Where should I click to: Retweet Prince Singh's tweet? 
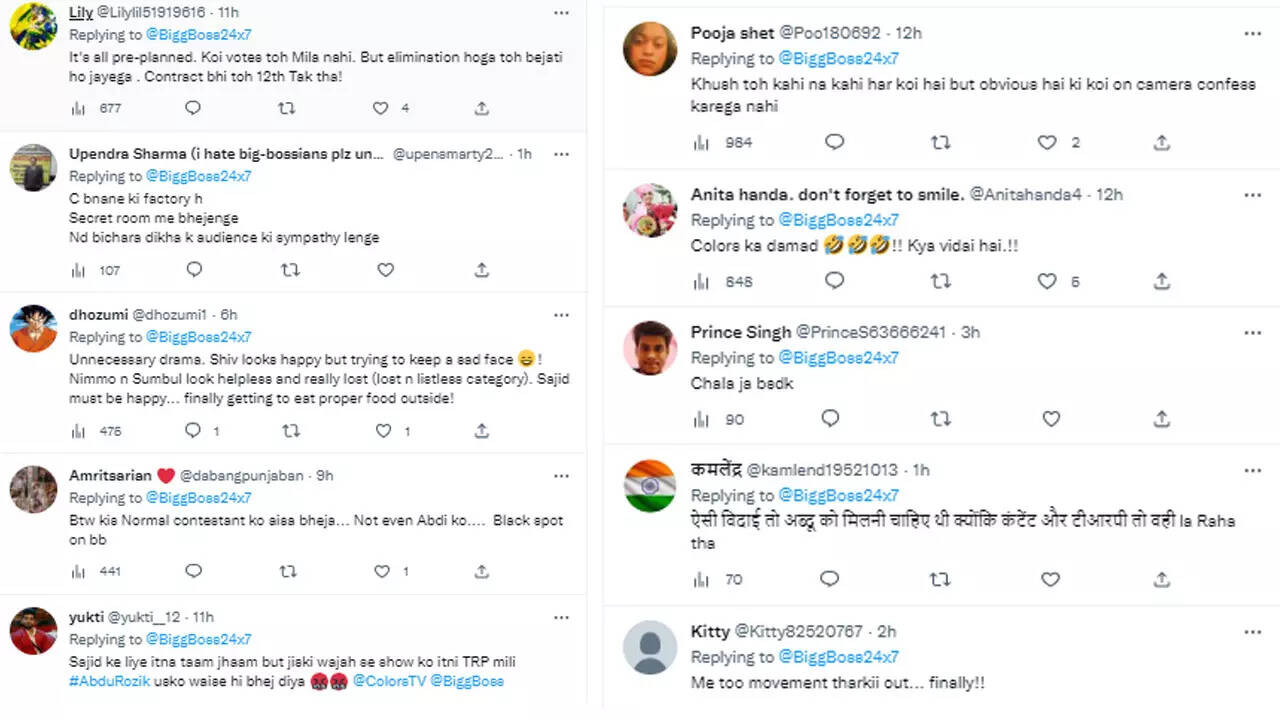click(940, 419)
